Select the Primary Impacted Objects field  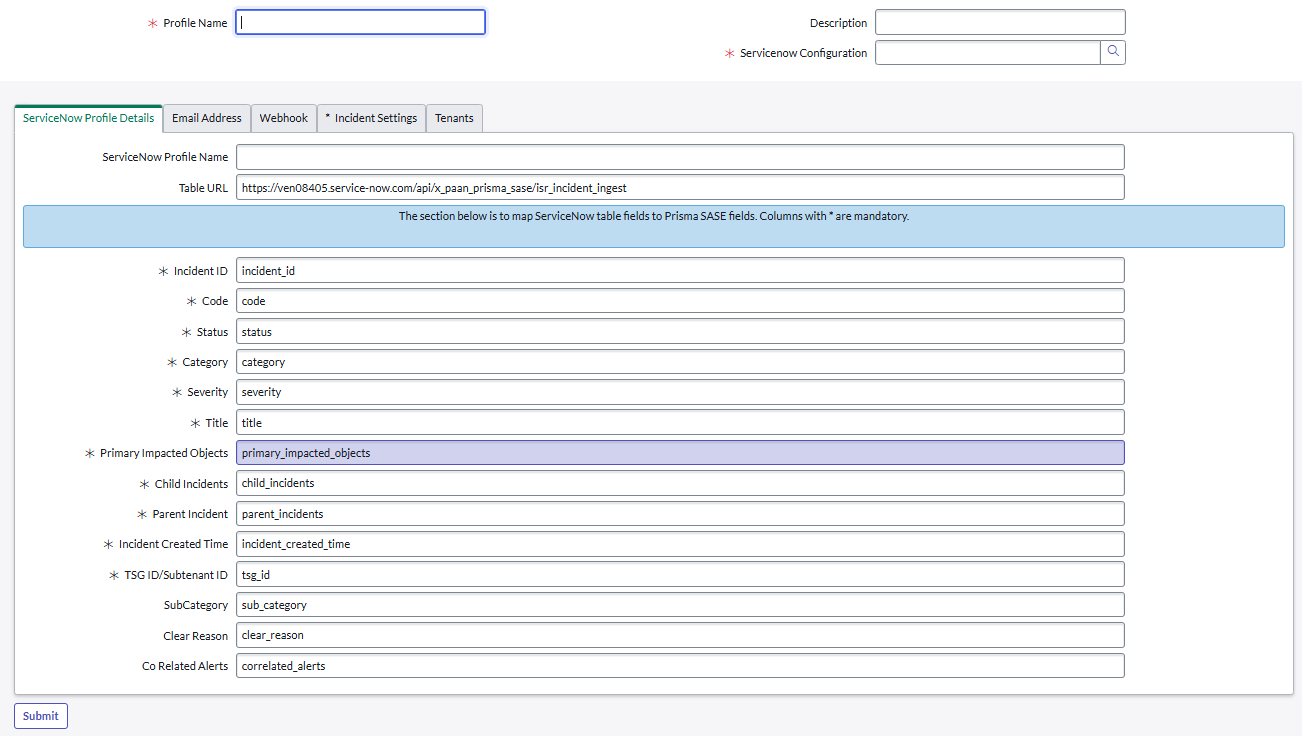coord(680,453)
